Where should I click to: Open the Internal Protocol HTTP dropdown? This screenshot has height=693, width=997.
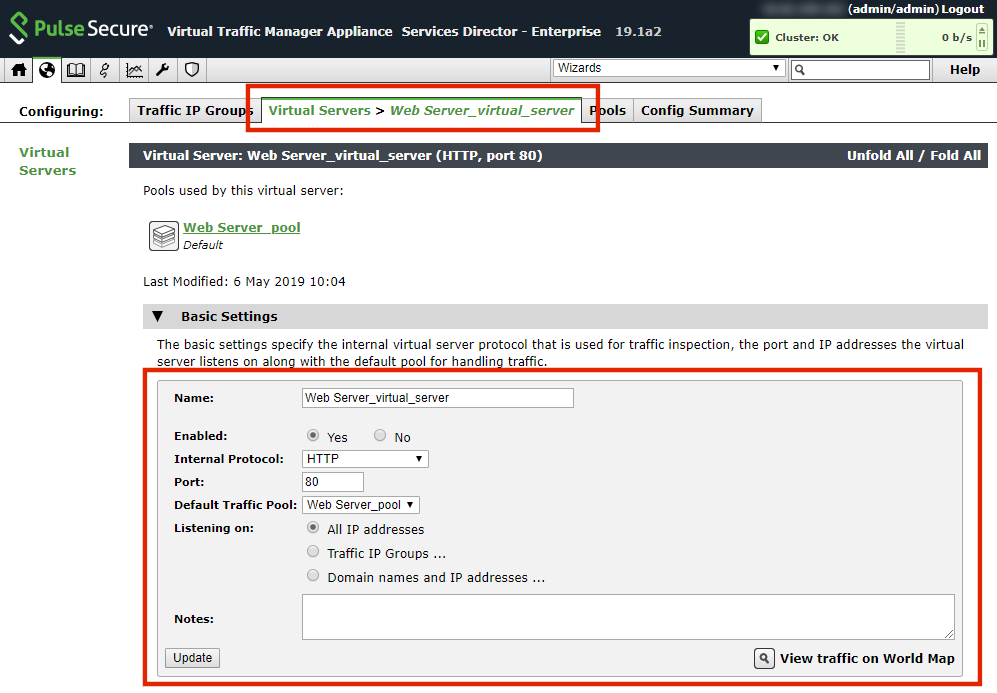(x=365, y=458)
